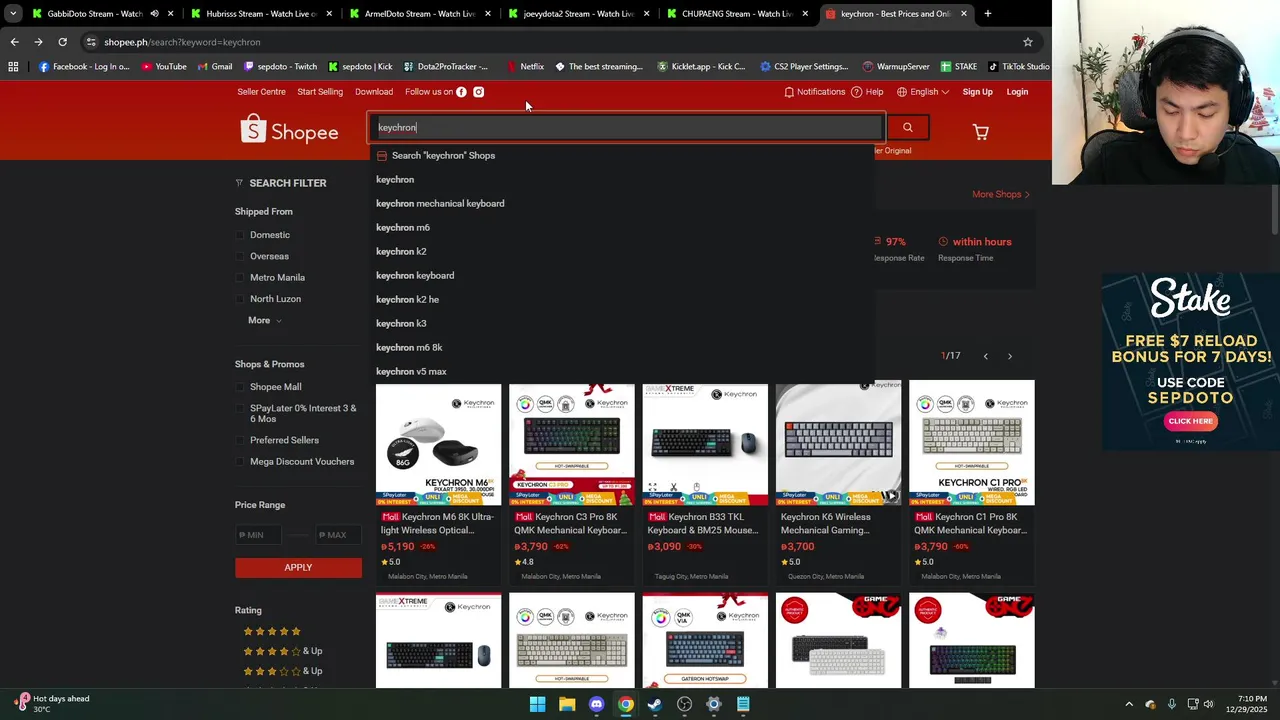The height and width of the screenshot is (720, 1280).
Task: Open the Gmail bookmark
Action: (x=215, y=67)
